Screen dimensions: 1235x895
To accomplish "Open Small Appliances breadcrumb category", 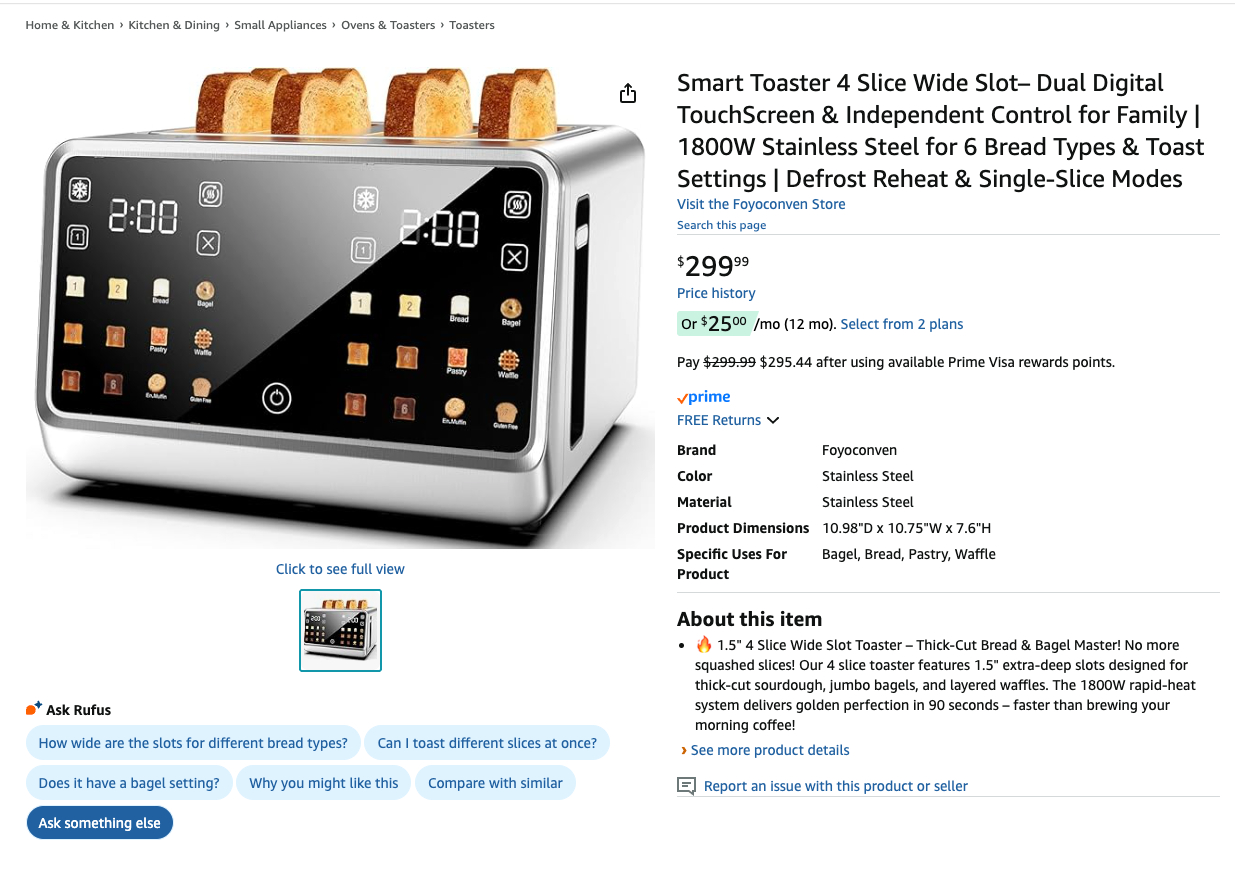I will 280,25.
